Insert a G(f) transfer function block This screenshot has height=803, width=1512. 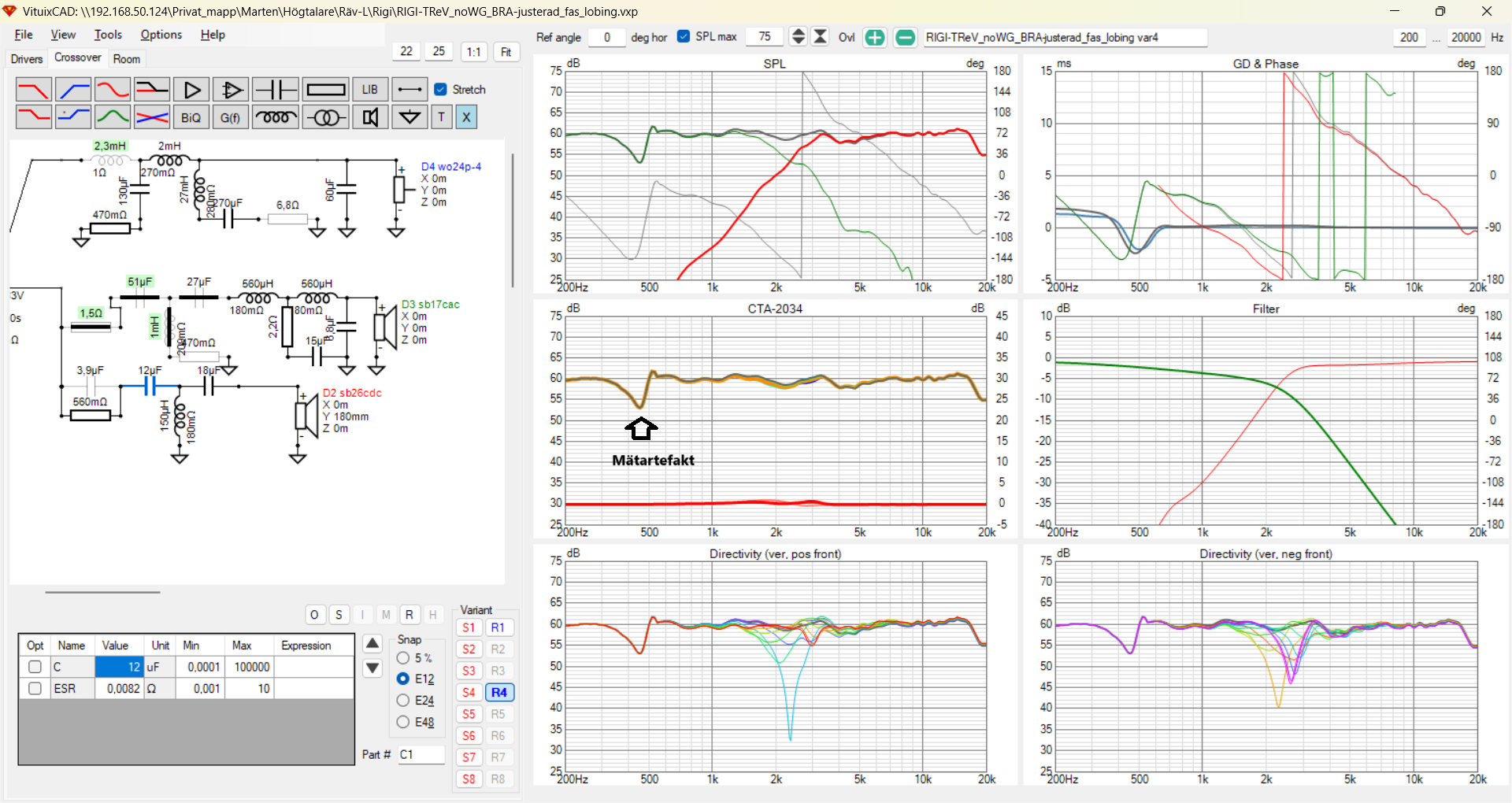(231, 117)
